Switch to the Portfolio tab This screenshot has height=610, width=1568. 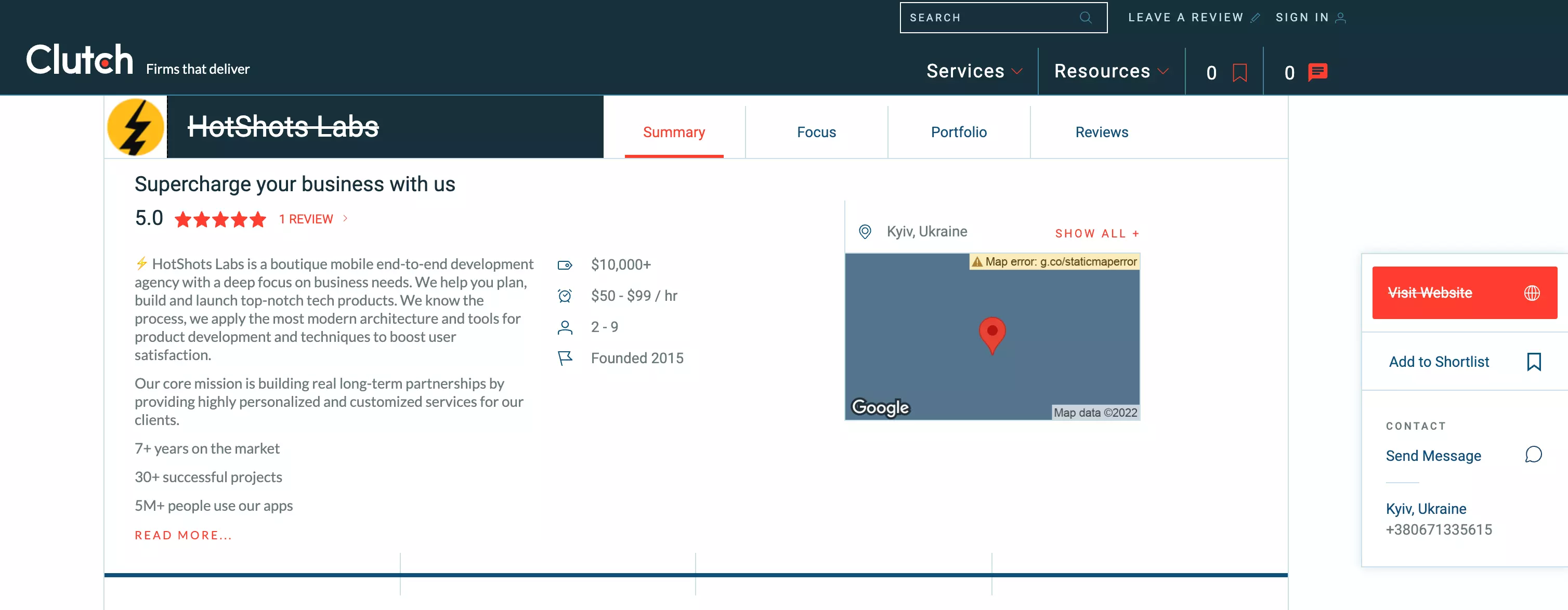click(x=959, y=131)
